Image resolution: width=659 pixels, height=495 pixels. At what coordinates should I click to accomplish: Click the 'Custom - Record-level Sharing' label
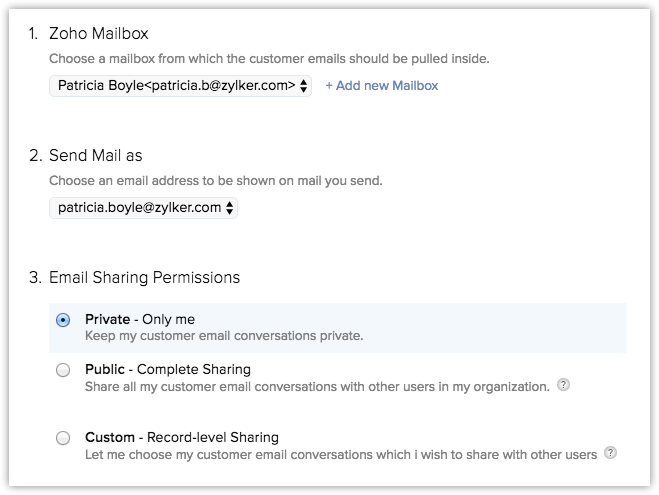[x=182, y=437]
